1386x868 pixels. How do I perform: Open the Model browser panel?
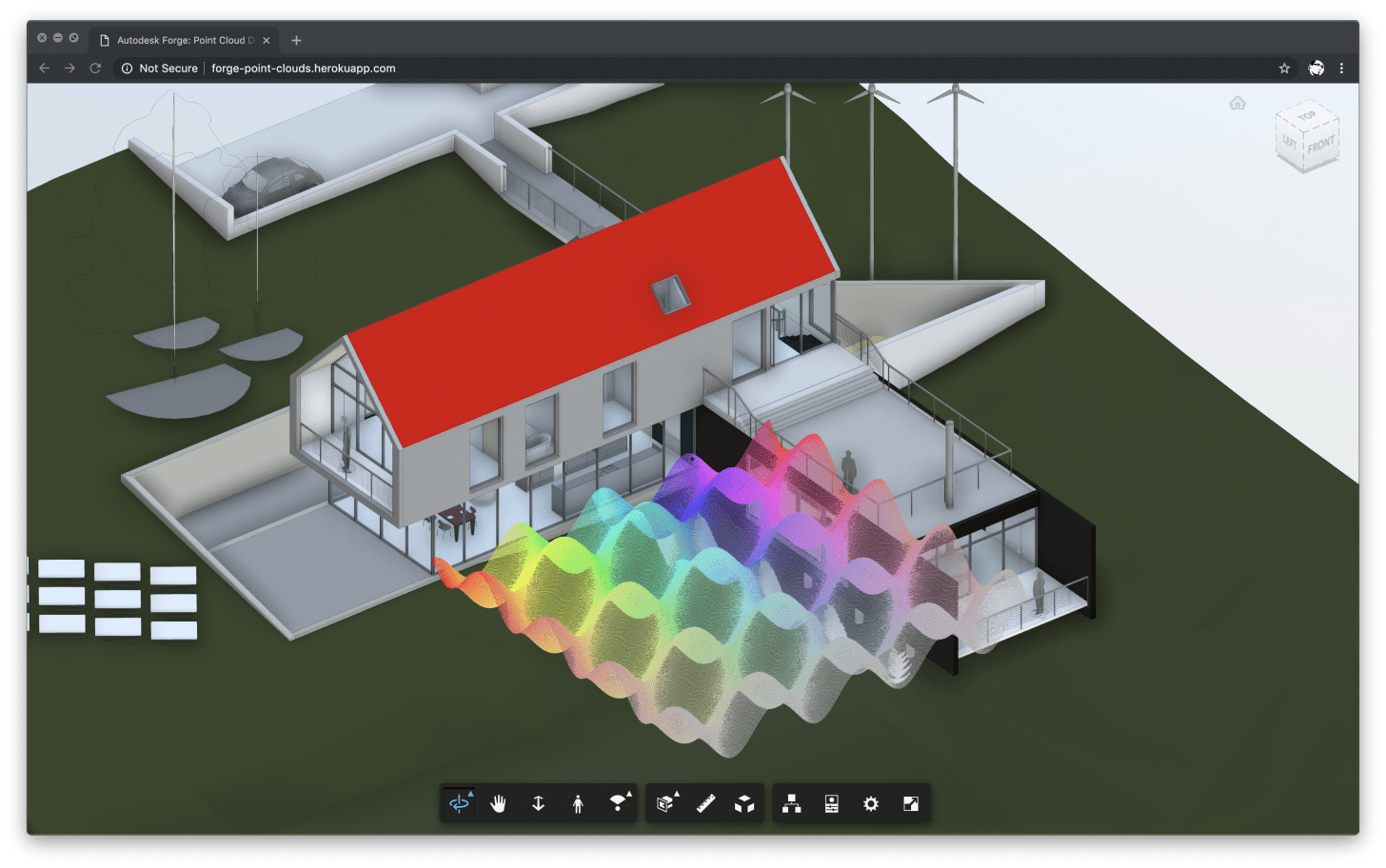coord(789,802)
